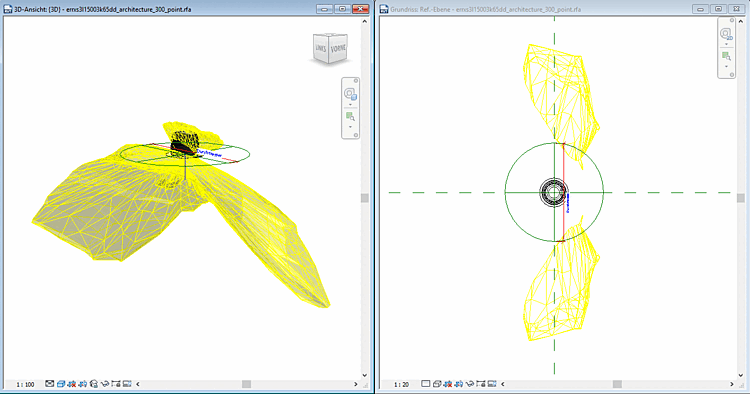Image resolution: width=750 pixels, height=394 pixels.
Task: Click temporary hide/isolate glasses in 3D view
Action: coord(105,383)
